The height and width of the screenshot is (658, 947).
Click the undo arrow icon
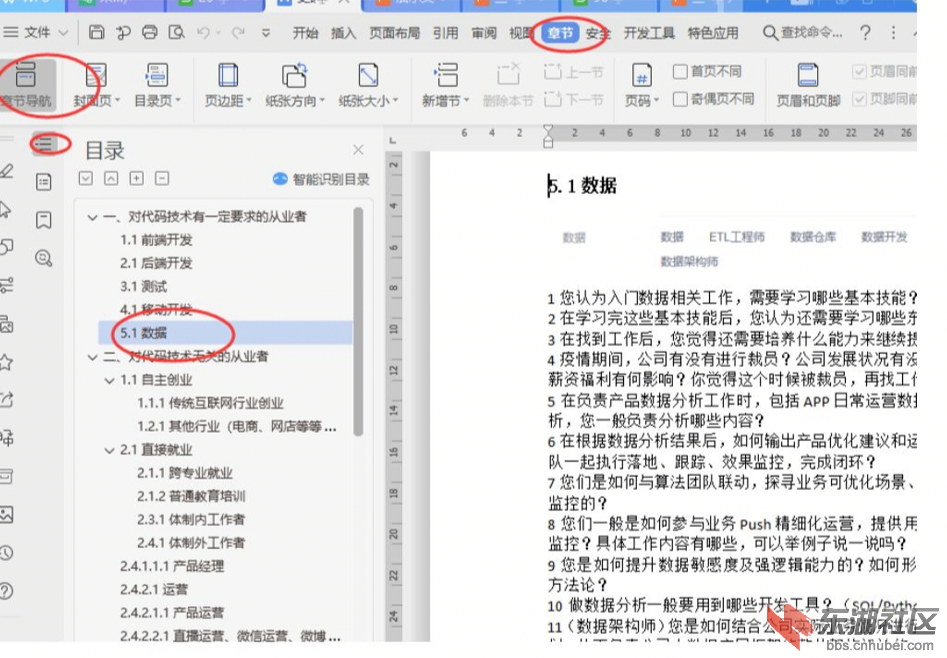coord(204,32)
